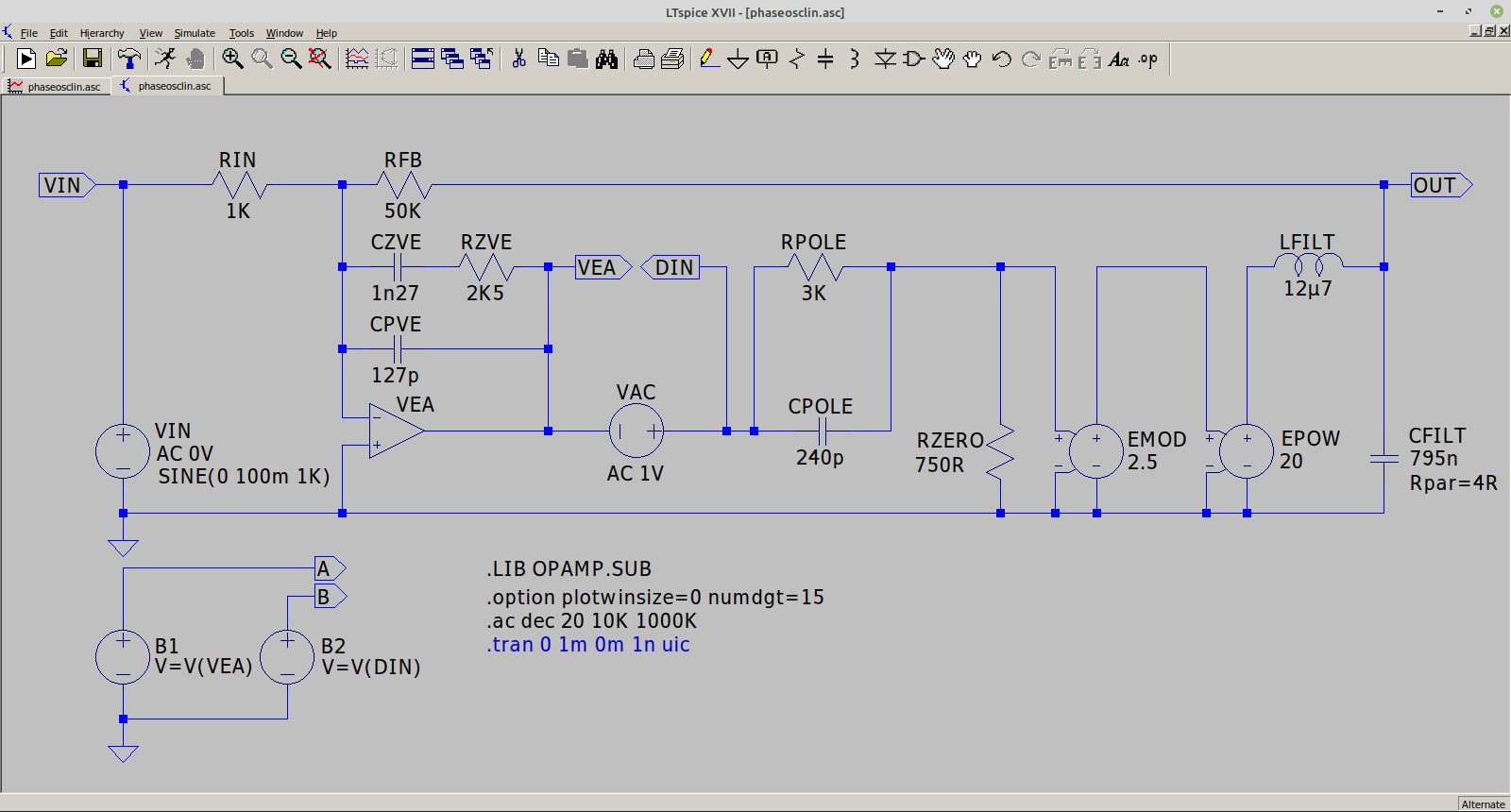Click the B2 expression 'V=V(DIN)'
Viewport: 1511px width, 812px height.
coord(371,668)
